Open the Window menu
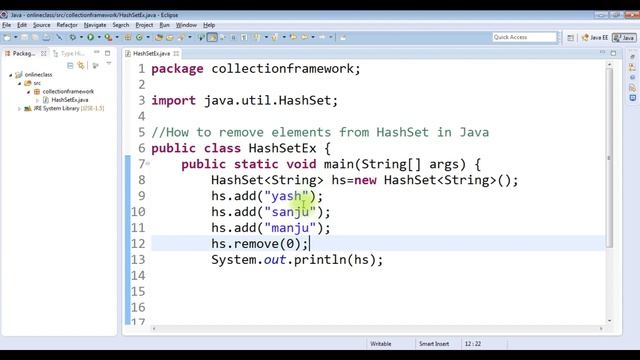 pos(186,25)
